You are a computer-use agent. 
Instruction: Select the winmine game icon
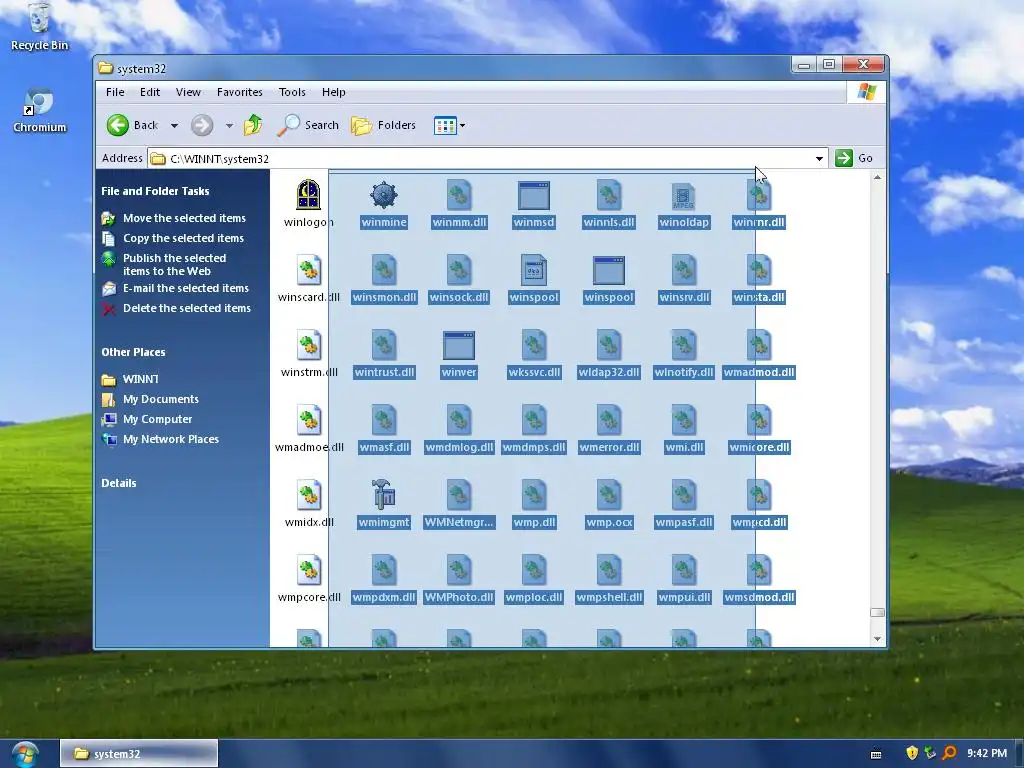[x=384, y=195]
